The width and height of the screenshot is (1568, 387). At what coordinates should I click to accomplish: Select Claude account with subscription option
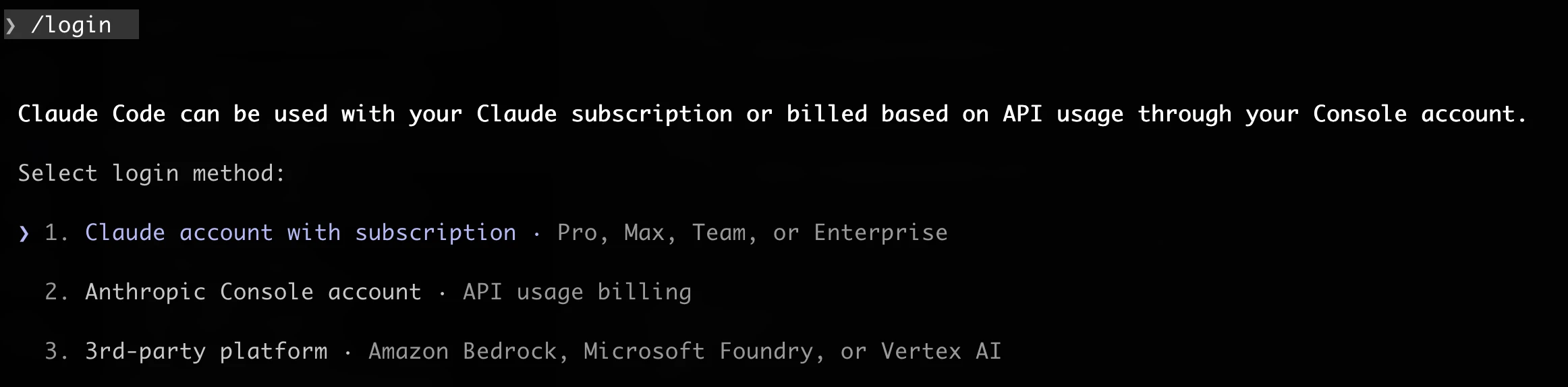pyautogui.click(x=300, y=233)
